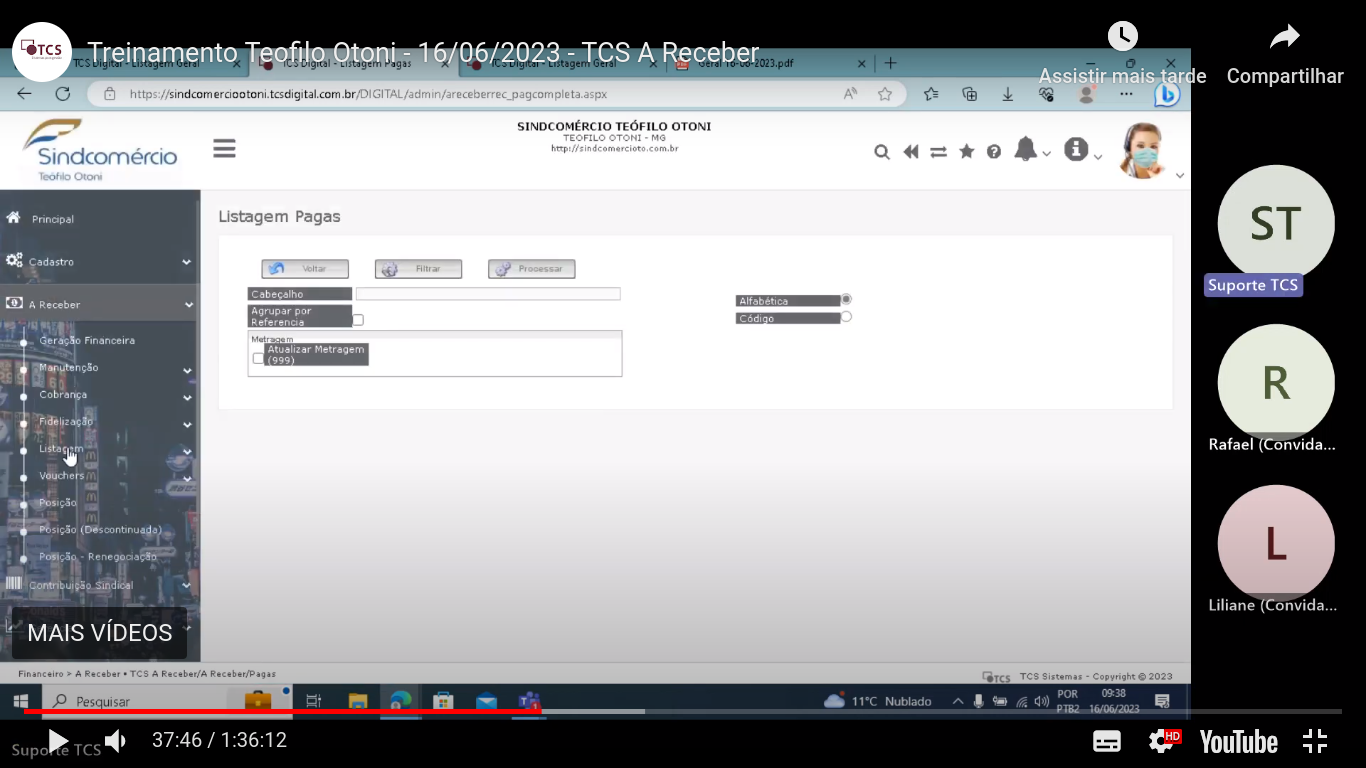Screen dimensions: 1366x768
Task: Open Geração Financeira sidebar item
Action: tap(87, 341)
